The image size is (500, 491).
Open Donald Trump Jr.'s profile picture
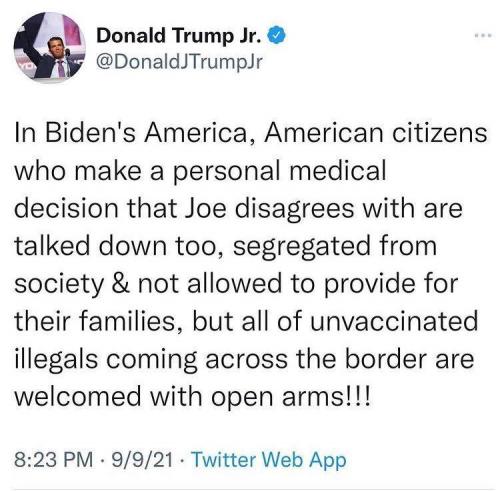49,48
